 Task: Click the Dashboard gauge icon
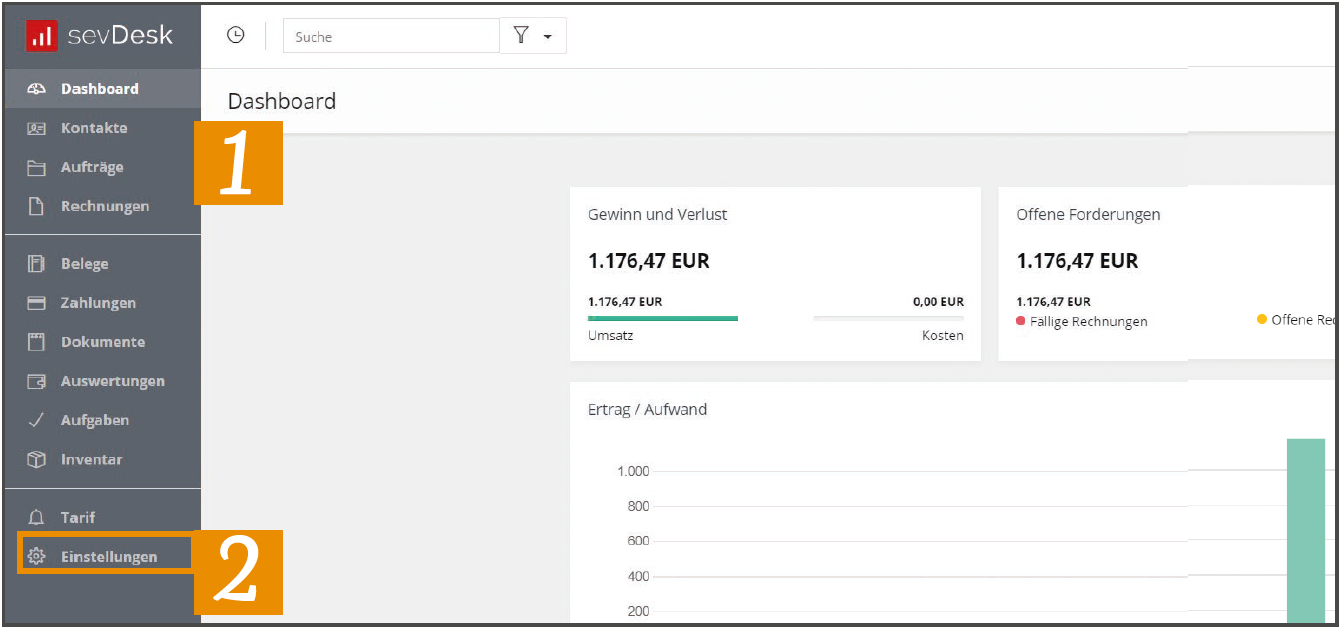pyautogui.click(x=37, y=89)
